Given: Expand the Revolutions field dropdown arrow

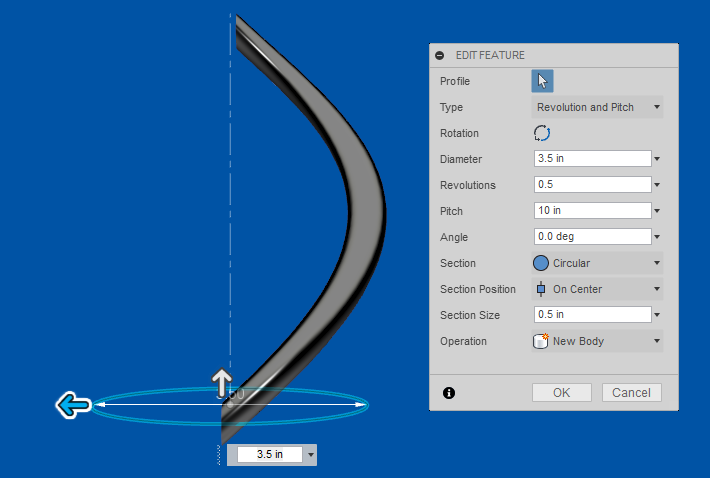Looking at the screenshot, I should coord(657,185).
